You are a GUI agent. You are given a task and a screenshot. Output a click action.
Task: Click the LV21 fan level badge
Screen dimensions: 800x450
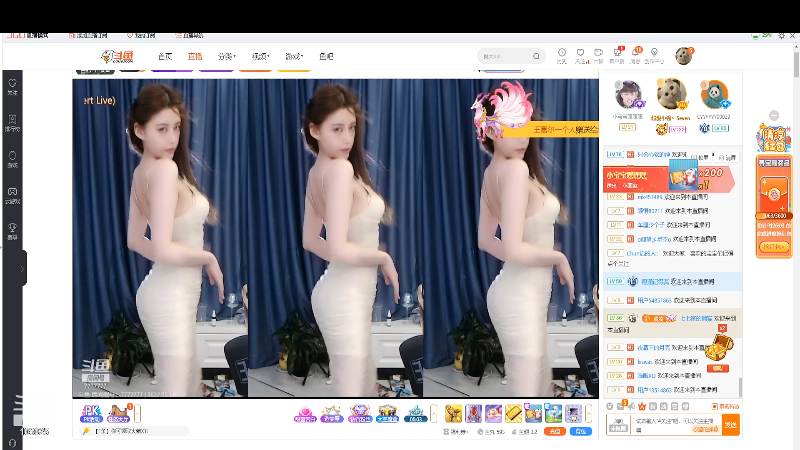pos(628,127)
